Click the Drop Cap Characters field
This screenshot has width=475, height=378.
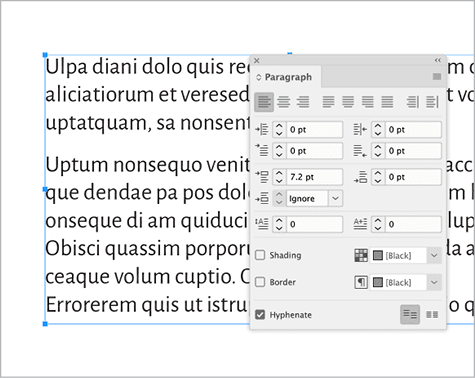coord(413,224)
